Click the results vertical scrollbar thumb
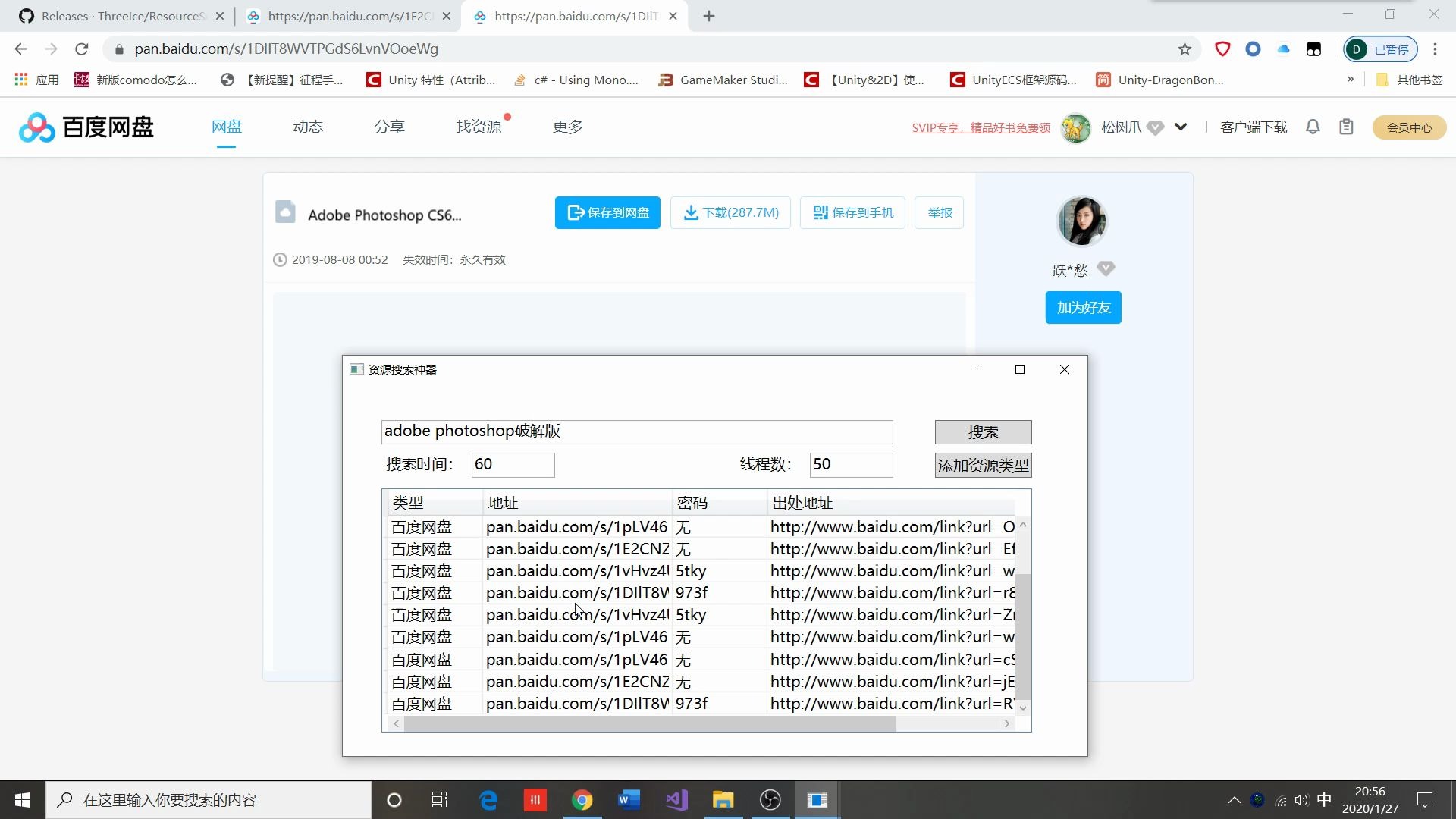Viewport: 1456px width, 819px height. pos(1023,635)
